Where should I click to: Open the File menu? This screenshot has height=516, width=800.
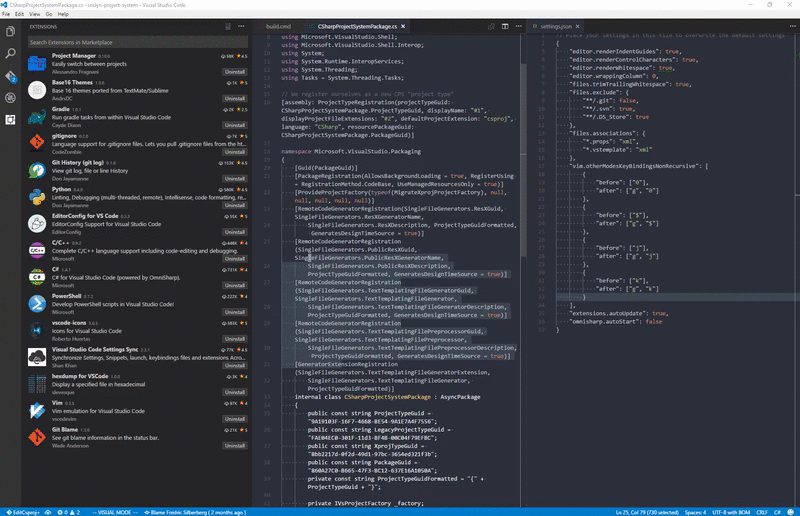click(7, 15)
